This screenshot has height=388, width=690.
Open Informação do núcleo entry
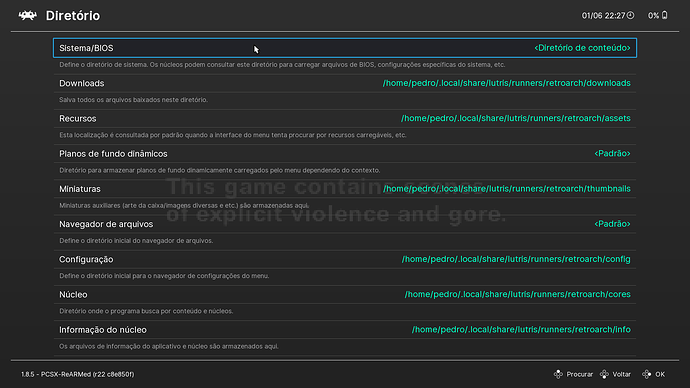coord(345,329)
